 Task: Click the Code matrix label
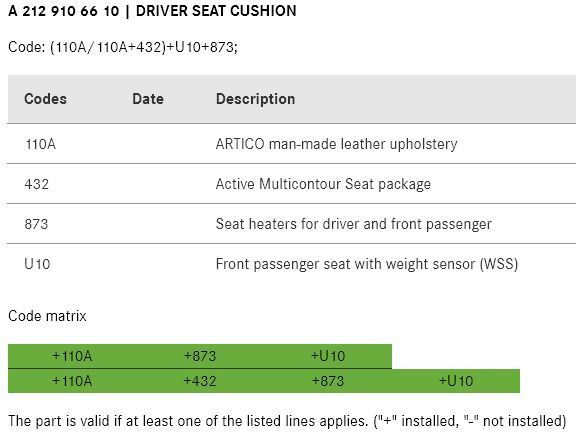coord(47,316)
